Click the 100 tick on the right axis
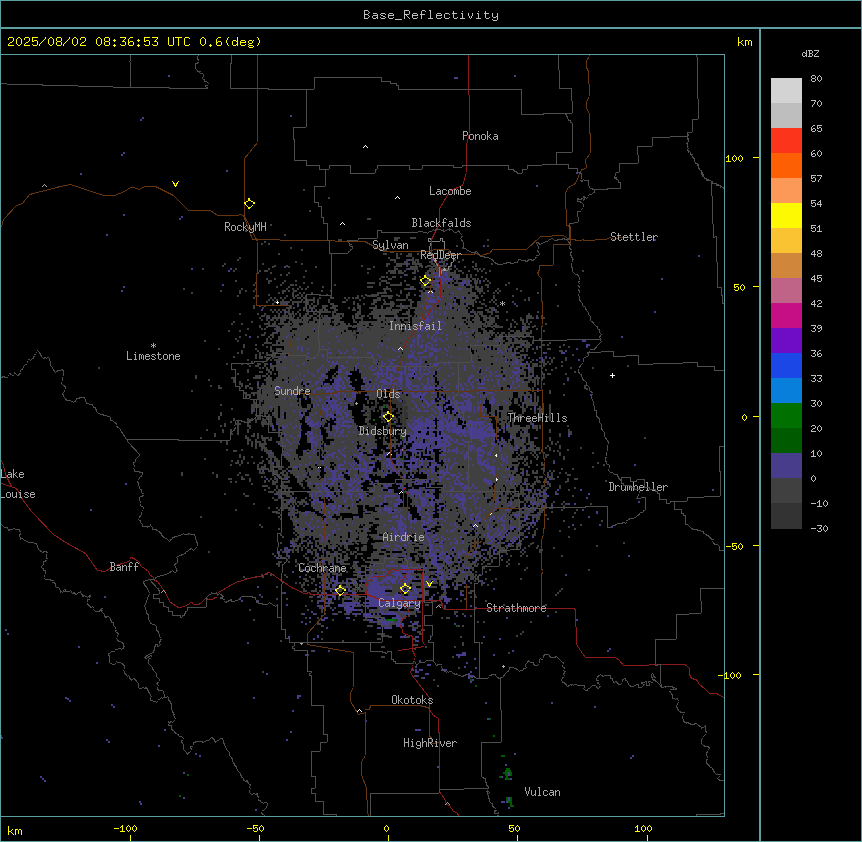 click(734, 159)
